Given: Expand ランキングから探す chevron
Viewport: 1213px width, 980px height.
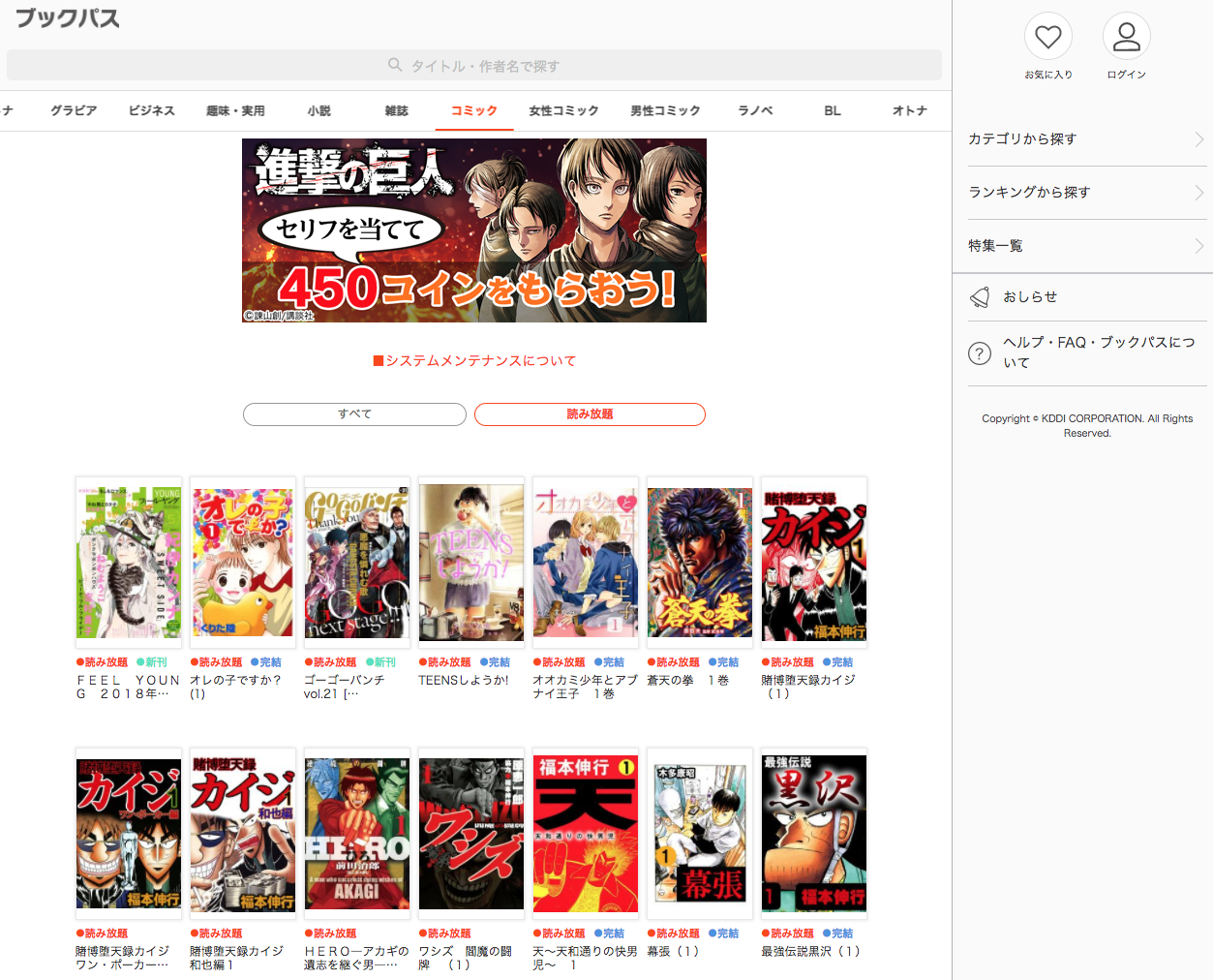Looking at the screenshot, I should [x=1199, y=193].
